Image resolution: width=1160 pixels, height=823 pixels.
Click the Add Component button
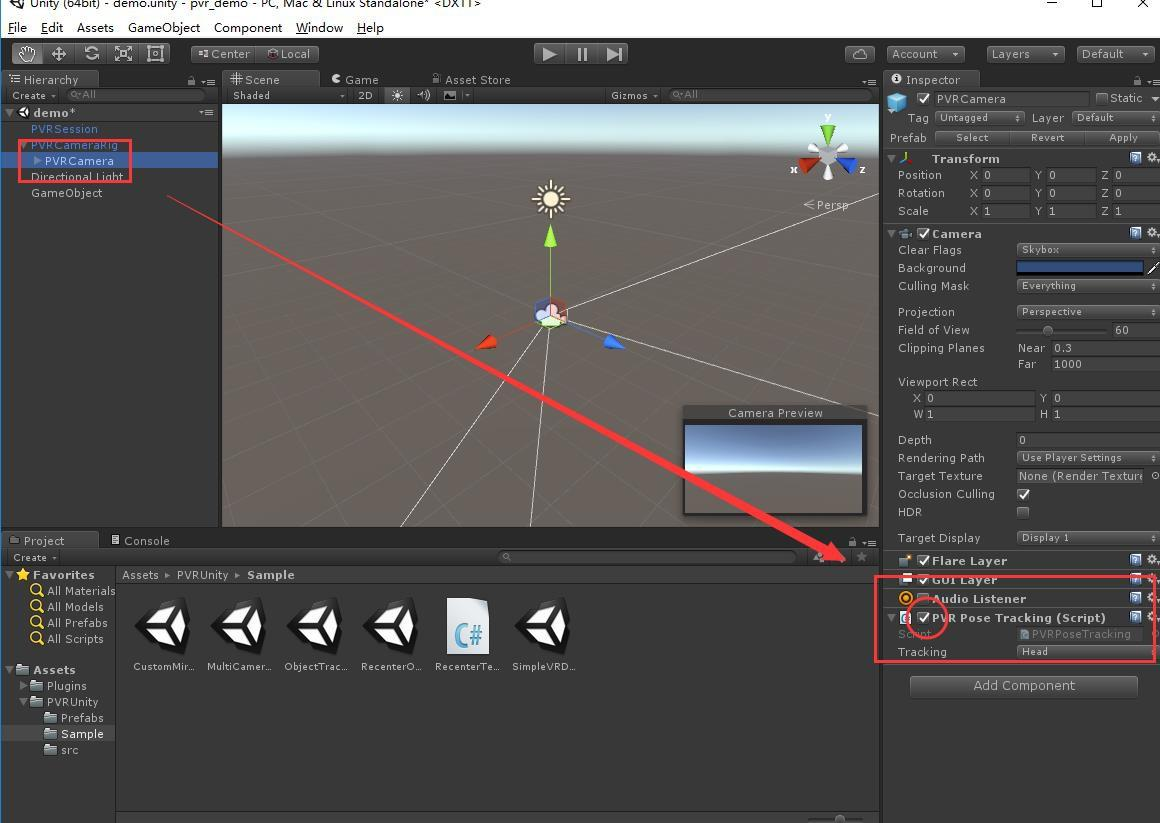tap(1024, 685)
